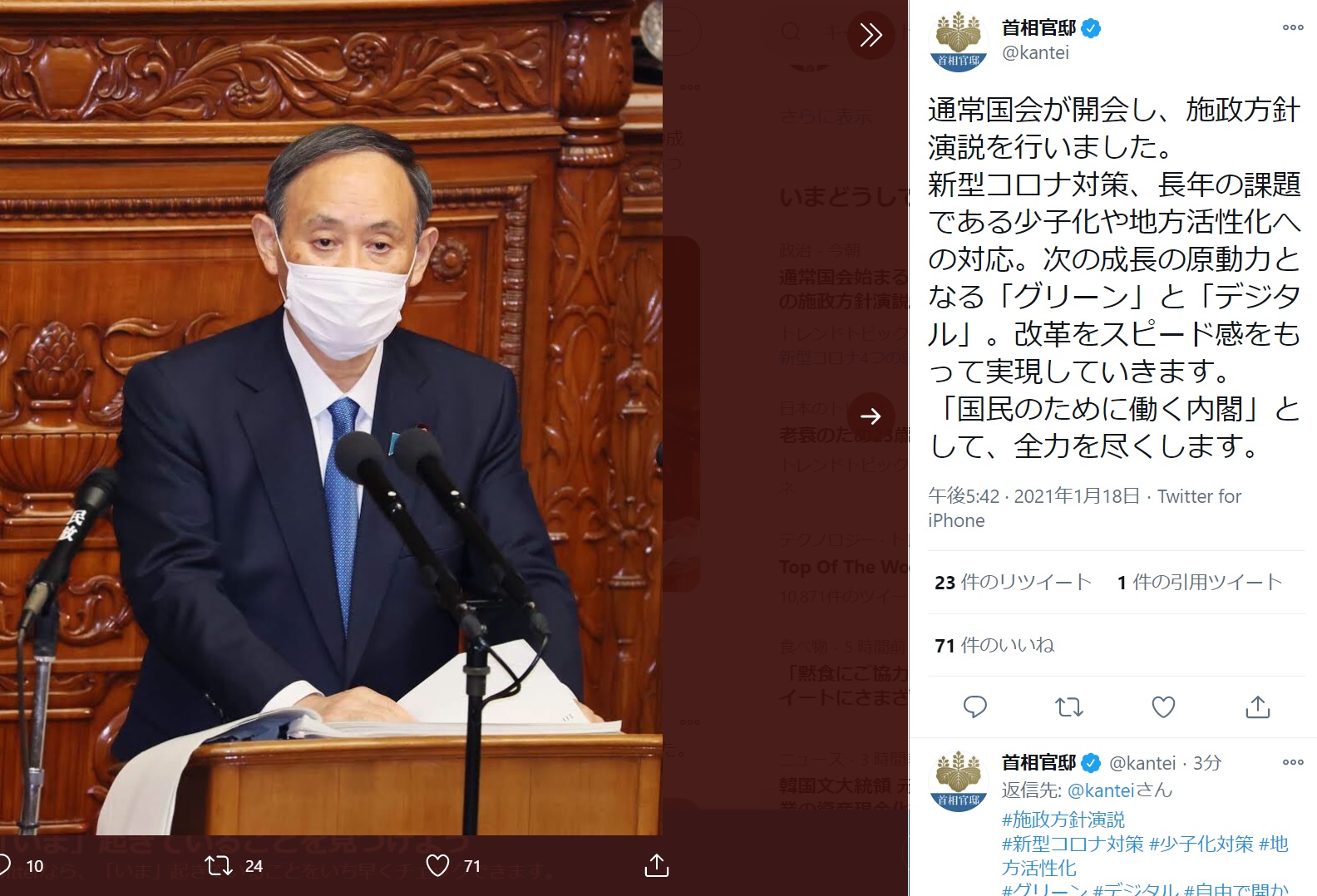
Task: View the 23 件のリツイート list
Action: (1013, 582)
